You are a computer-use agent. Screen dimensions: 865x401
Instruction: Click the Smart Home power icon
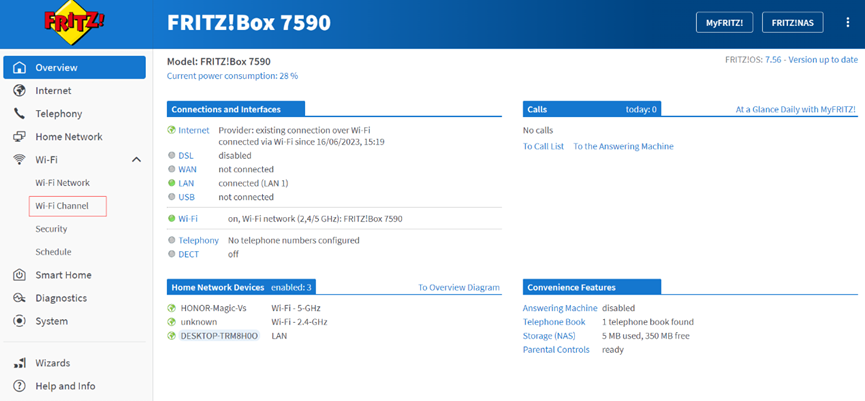(19, 275)
